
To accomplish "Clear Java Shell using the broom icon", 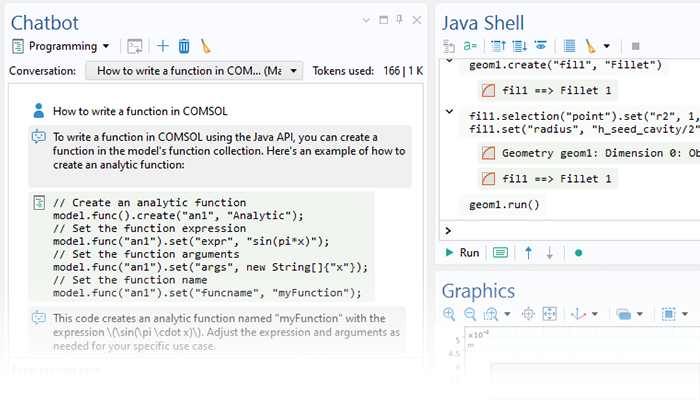I will (591, 46).
